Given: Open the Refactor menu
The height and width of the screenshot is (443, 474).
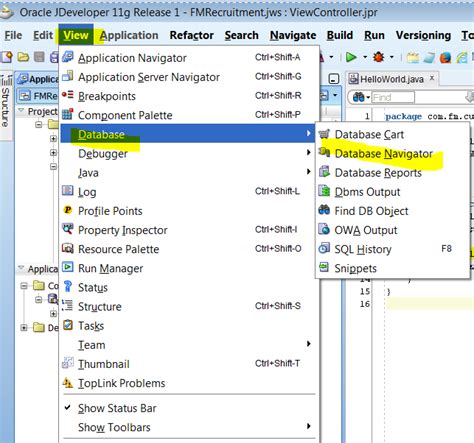Looking at the screenshot, I should (x=192, y=35).
